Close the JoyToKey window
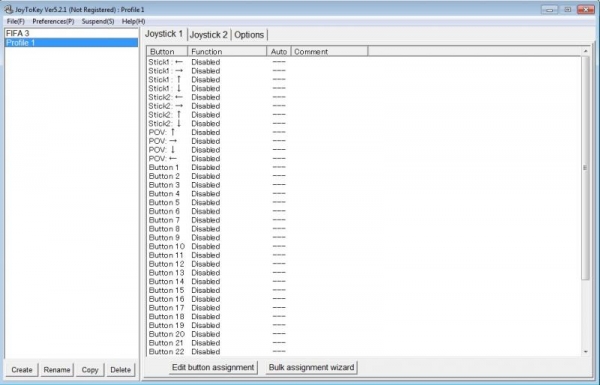This screenshot has width=600, height=385. click(x=586, y=10)
